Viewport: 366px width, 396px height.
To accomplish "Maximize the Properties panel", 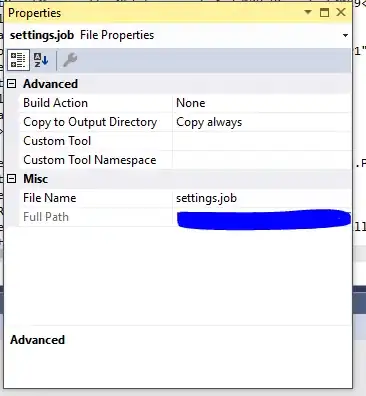I will (x=324, y=13).
